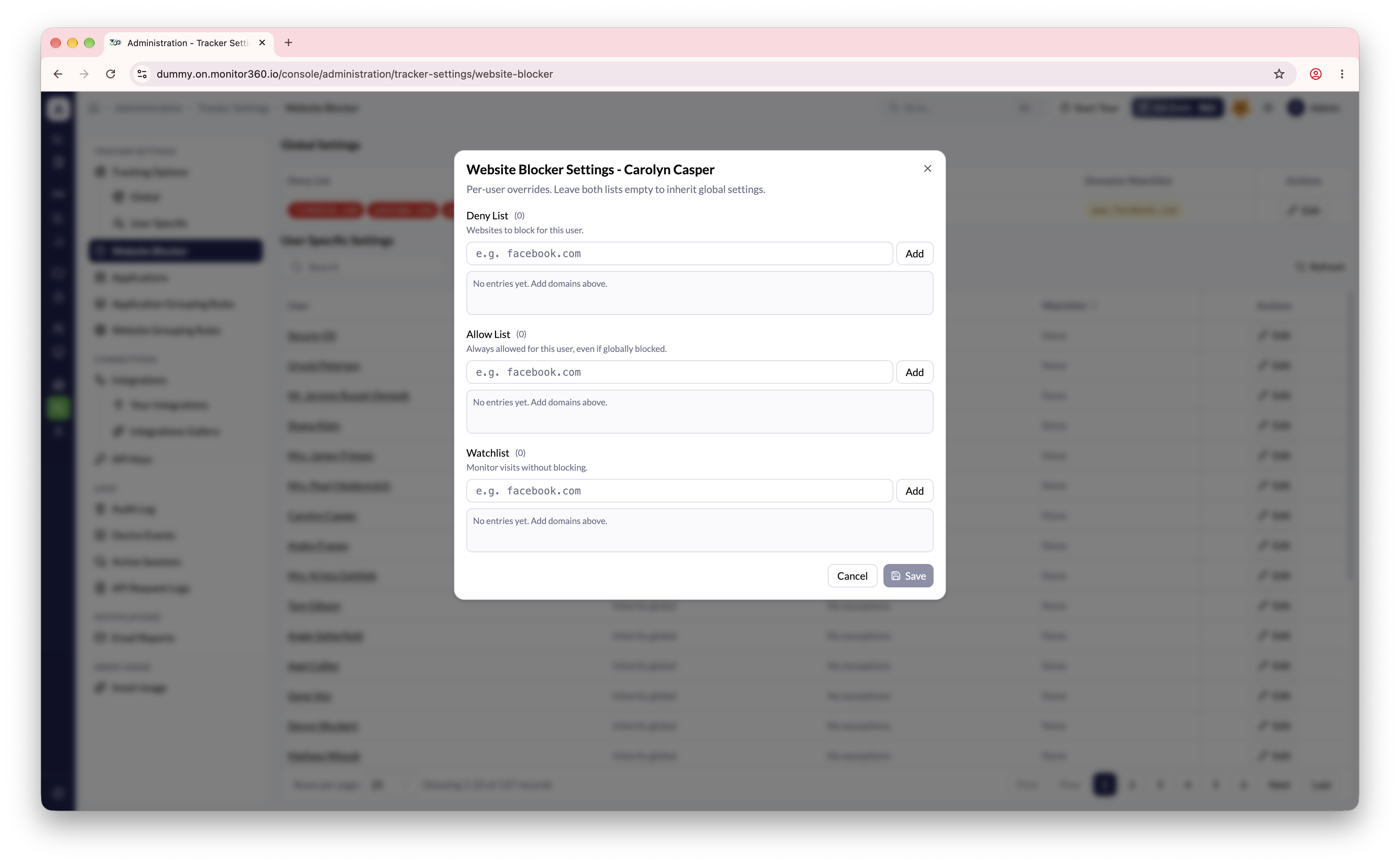Click the per-user overrides description text
Image resolution: width=1400 pixels, height=865 pixels.
615,189
